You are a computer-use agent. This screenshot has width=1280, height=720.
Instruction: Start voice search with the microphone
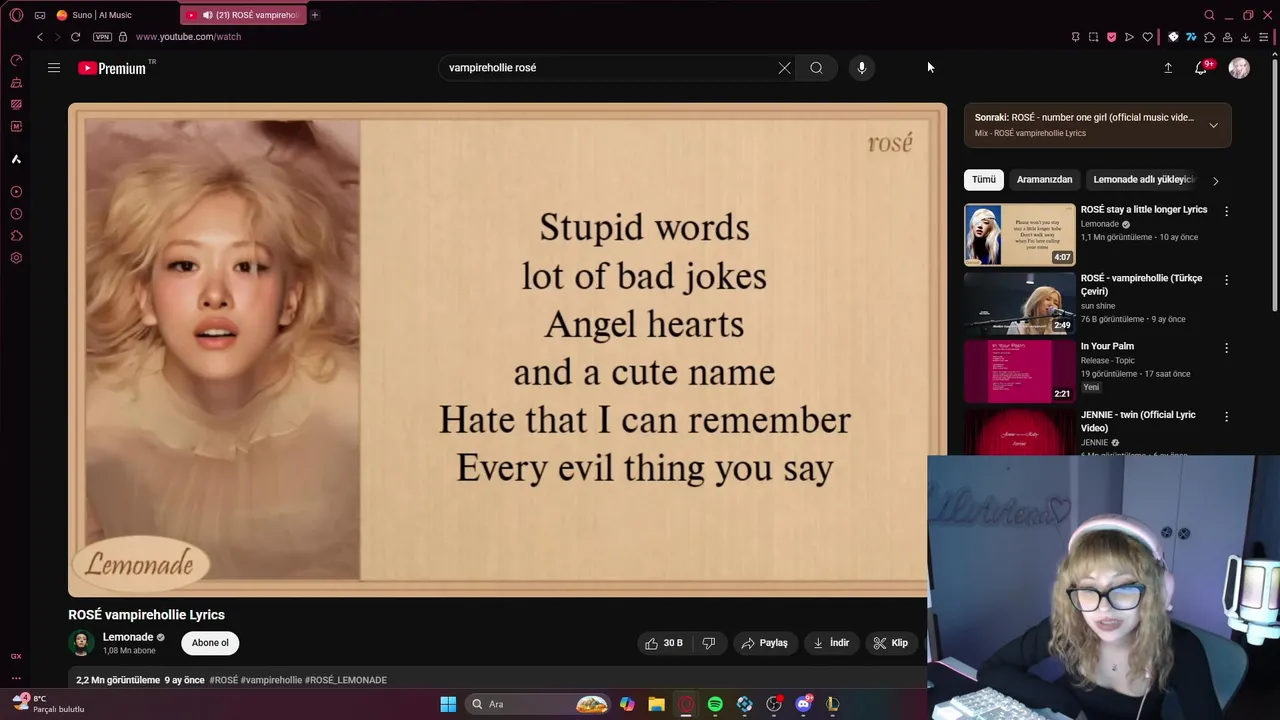862,68
